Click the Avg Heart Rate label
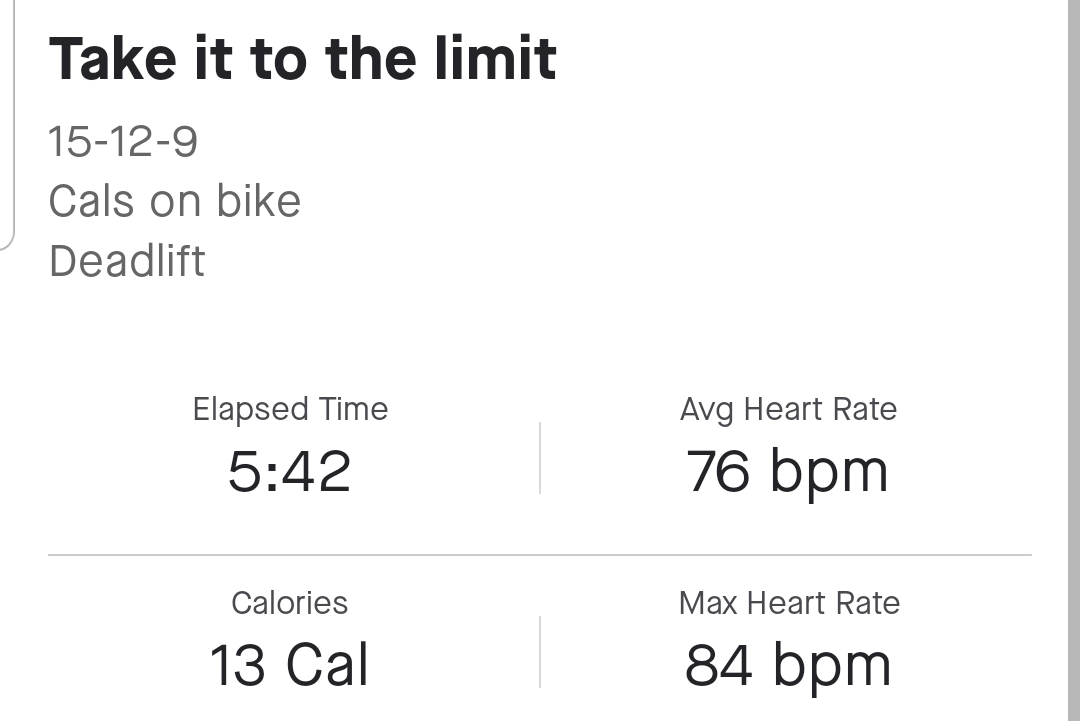Viewport: 1080px width, 721px height. tap(788, 409)
